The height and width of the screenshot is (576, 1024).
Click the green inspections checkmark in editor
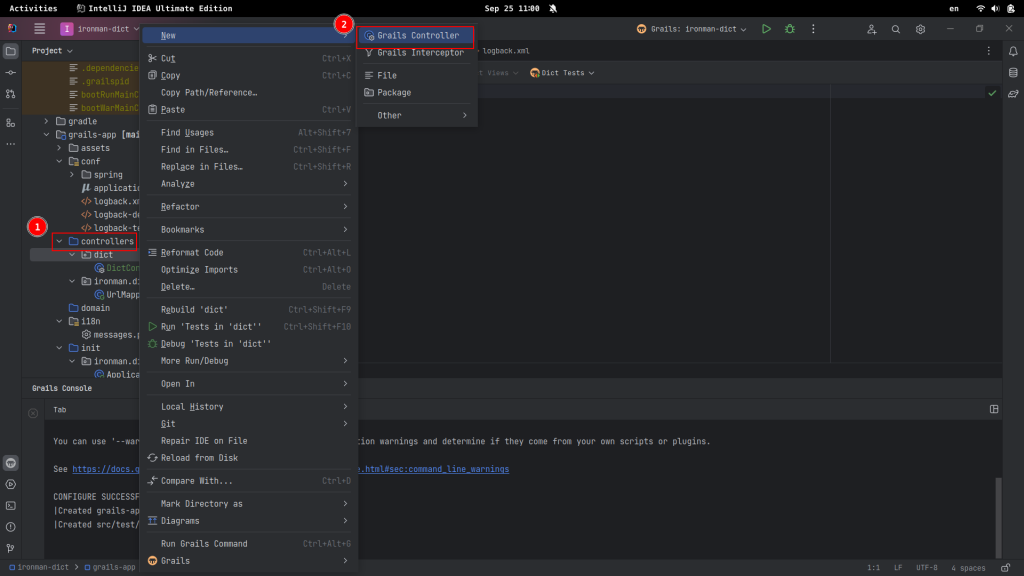992,93
